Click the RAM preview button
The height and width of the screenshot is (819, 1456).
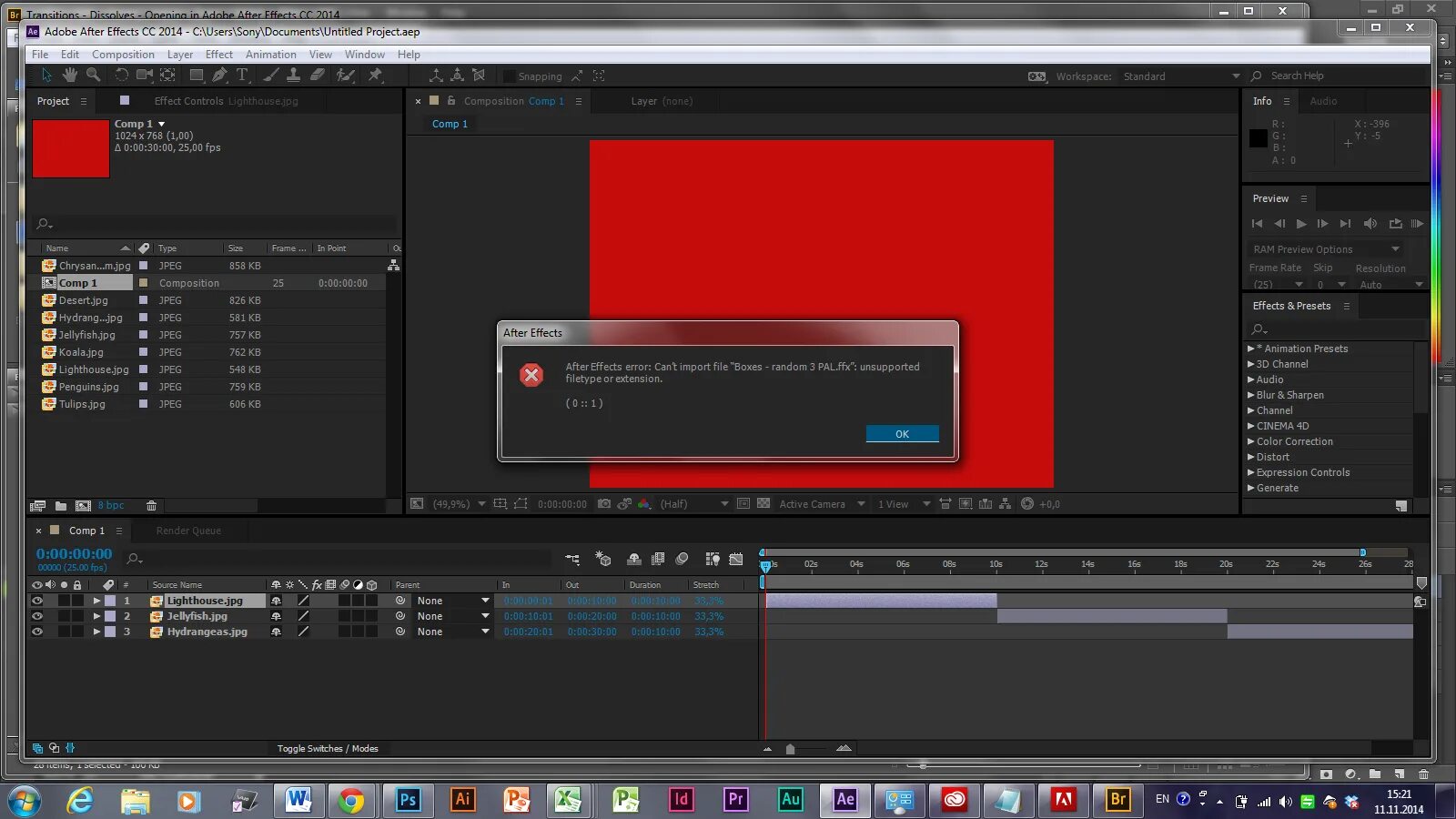pos(1417,224)
